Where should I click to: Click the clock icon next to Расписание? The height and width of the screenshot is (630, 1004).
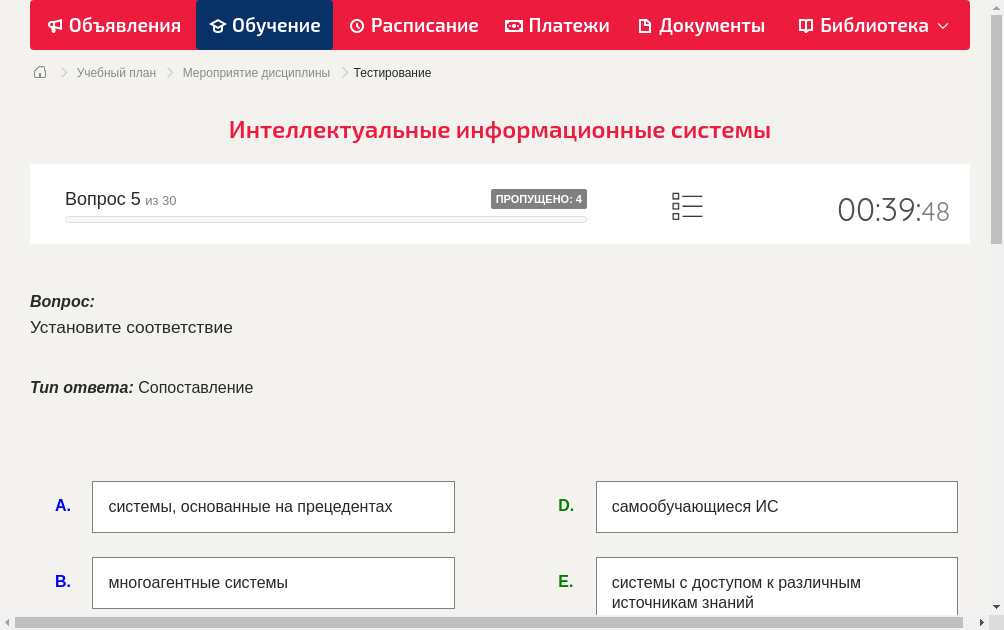pos(356,25)
